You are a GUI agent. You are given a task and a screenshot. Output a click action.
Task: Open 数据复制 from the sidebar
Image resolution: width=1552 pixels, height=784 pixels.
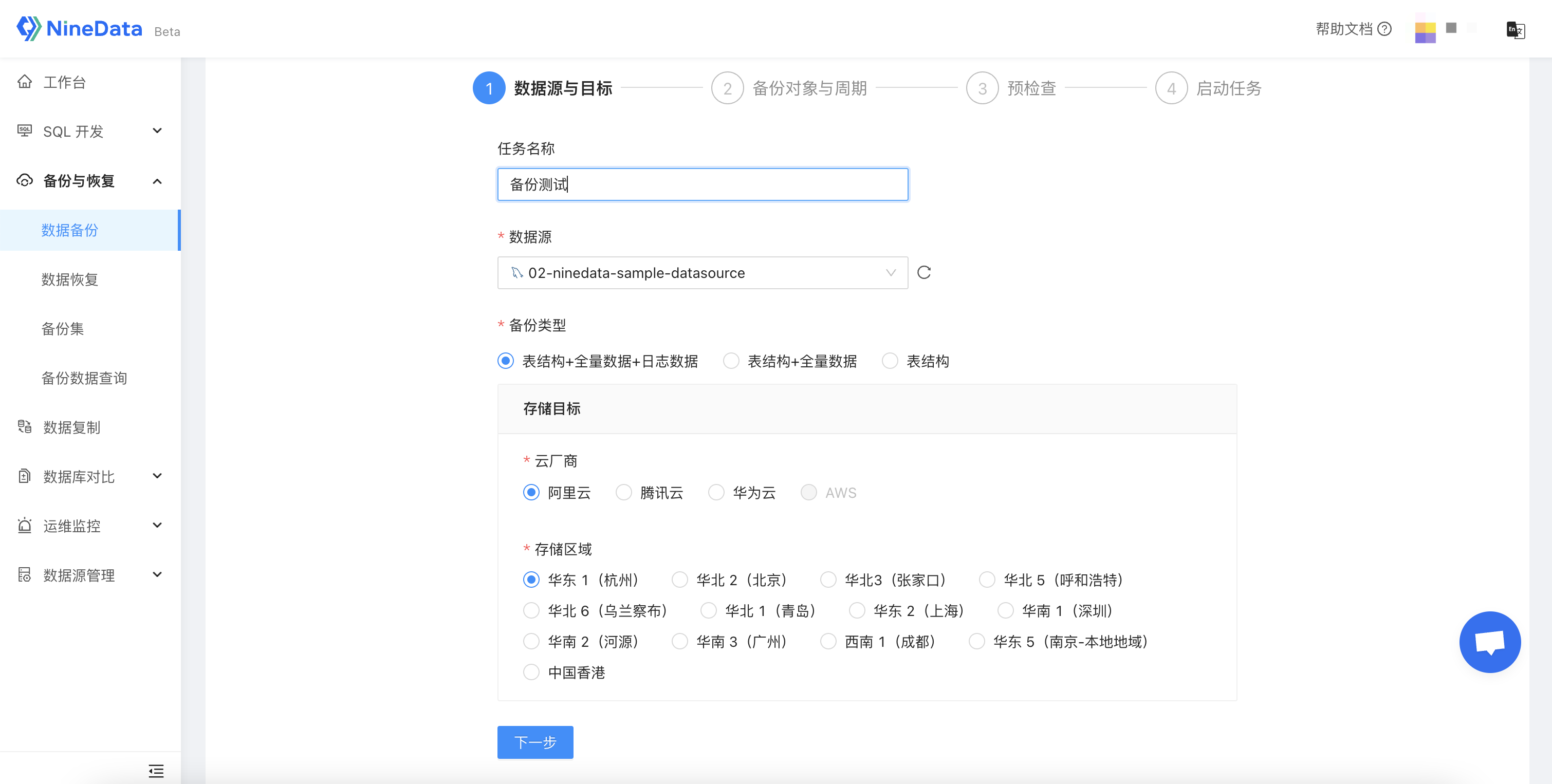[72, 427]
